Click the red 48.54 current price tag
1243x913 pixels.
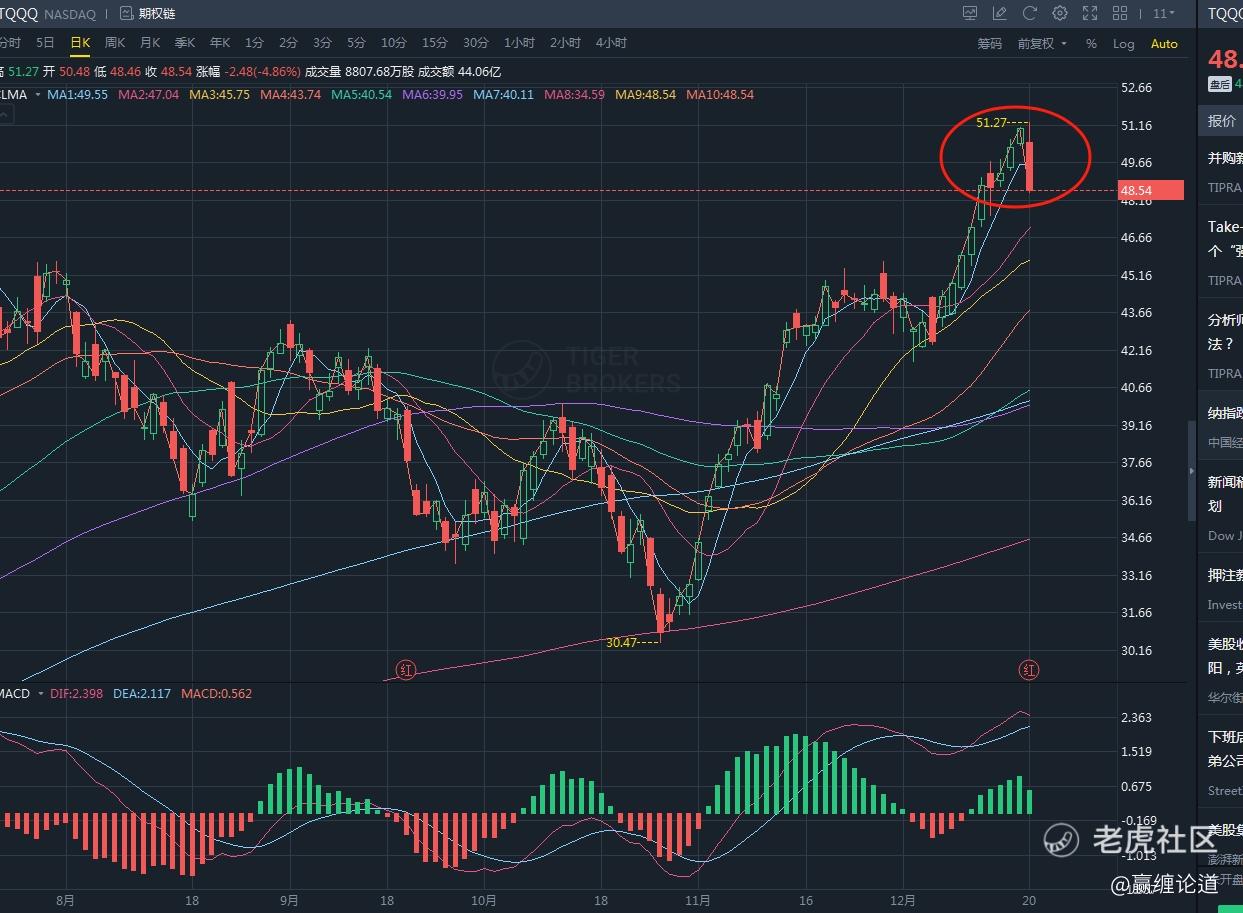click(x=1151, y=190)
